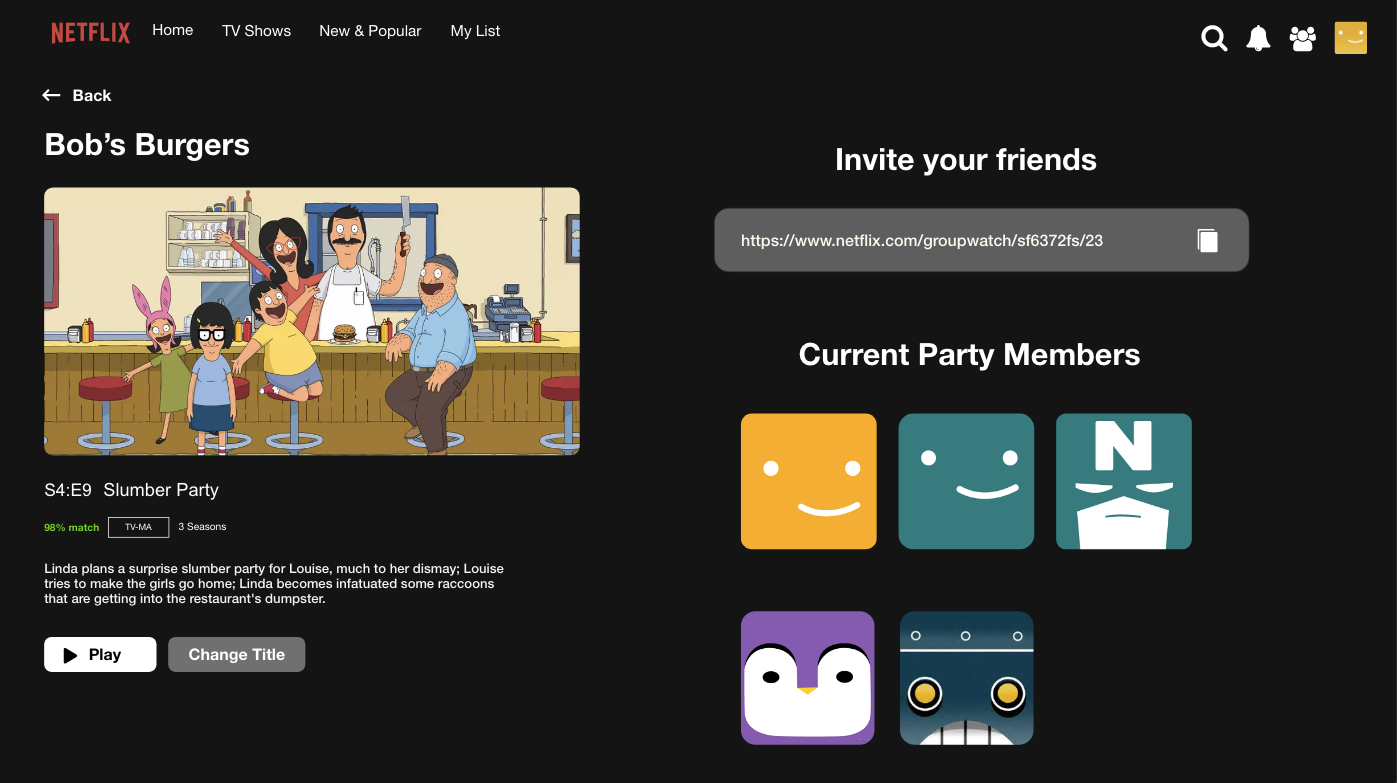Click the Bob's Burgers episode thumbnail
Screen dimensions: 1397x783
click(312, 321)
